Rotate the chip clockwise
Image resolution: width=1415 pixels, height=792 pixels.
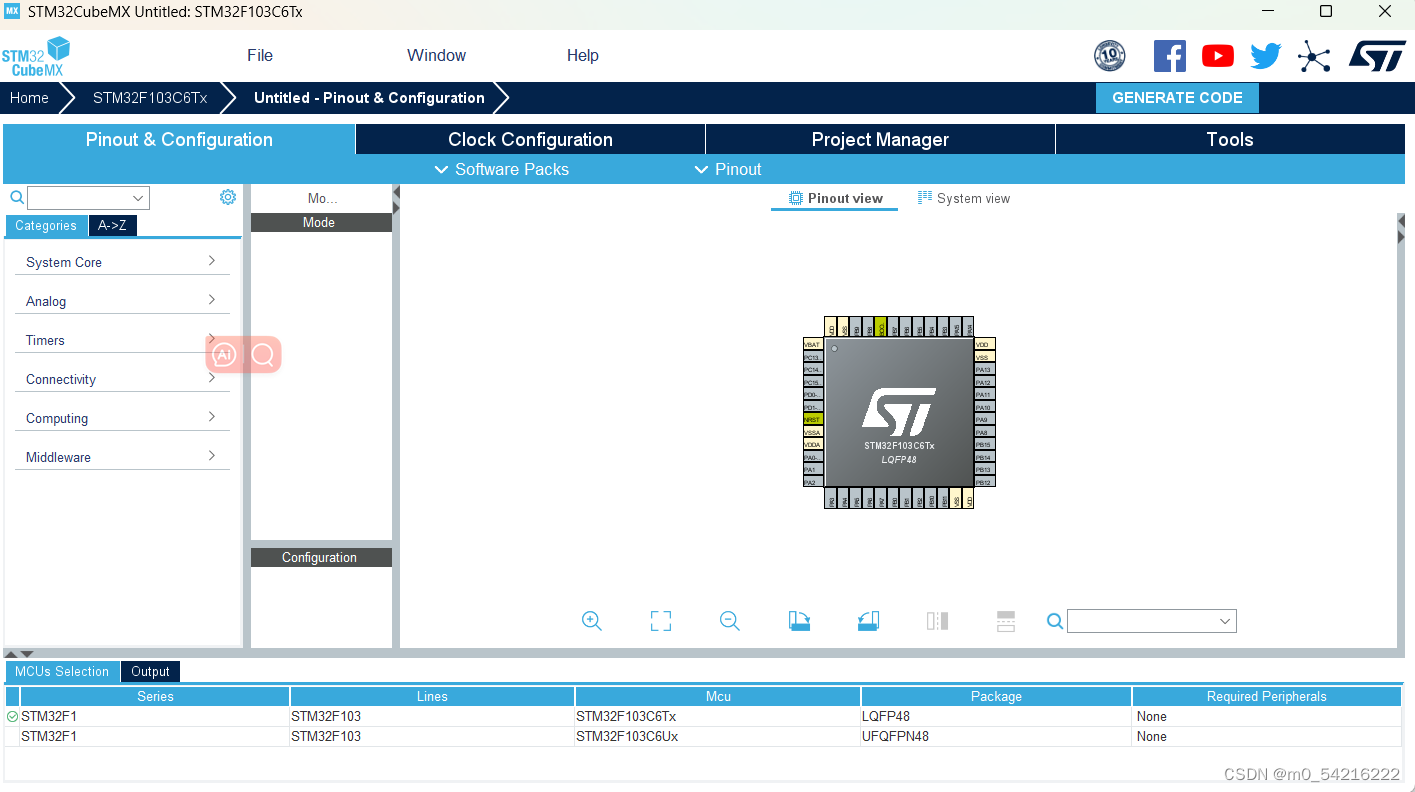[x=798, y=620]
